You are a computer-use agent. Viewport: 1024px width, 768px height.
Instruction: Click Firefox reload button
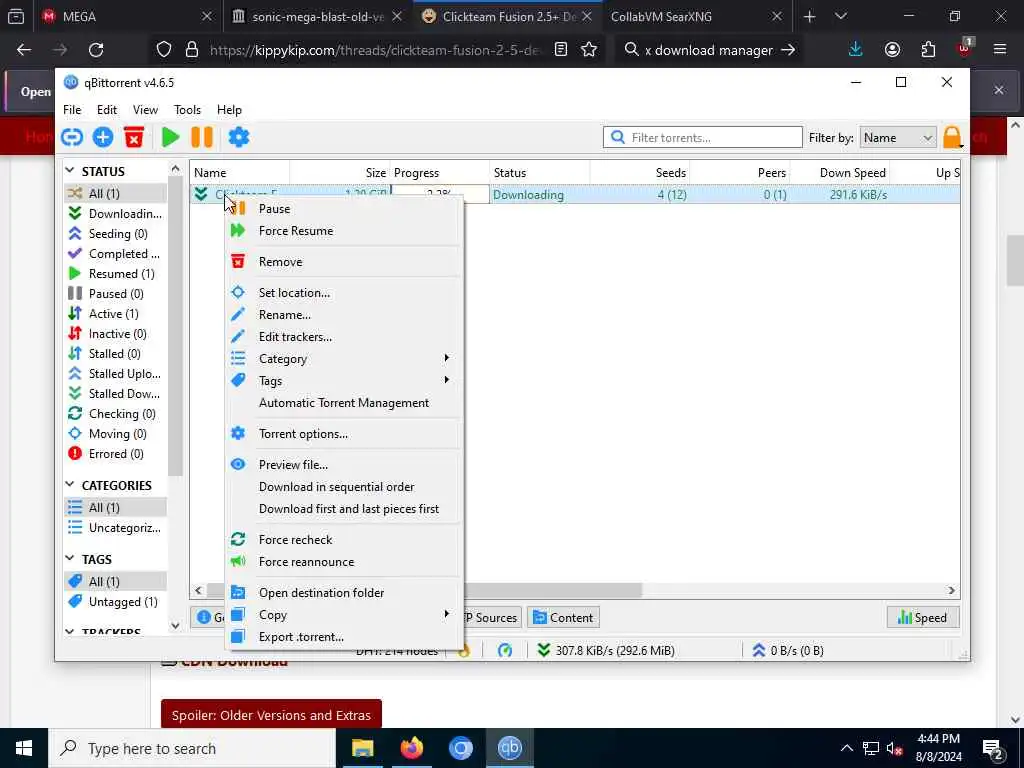coord(96,50)
